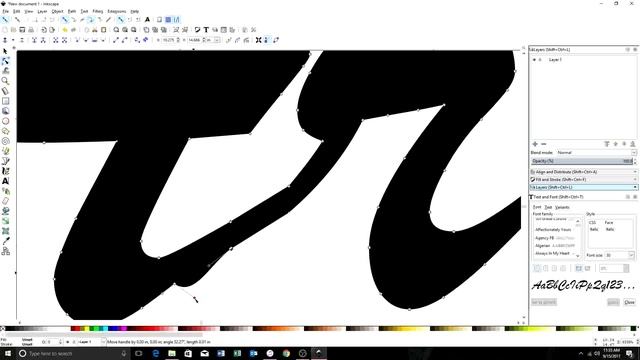Screen dimensions: 640x360
Task: Select the Rectangle tool
Action: click(5, 101)
